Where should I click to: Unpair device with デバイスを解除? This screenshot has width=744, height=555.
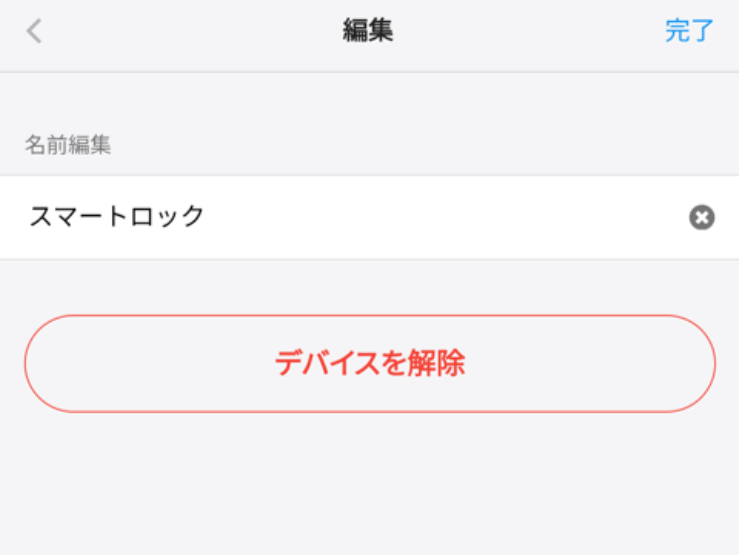[x=370, y=364]
